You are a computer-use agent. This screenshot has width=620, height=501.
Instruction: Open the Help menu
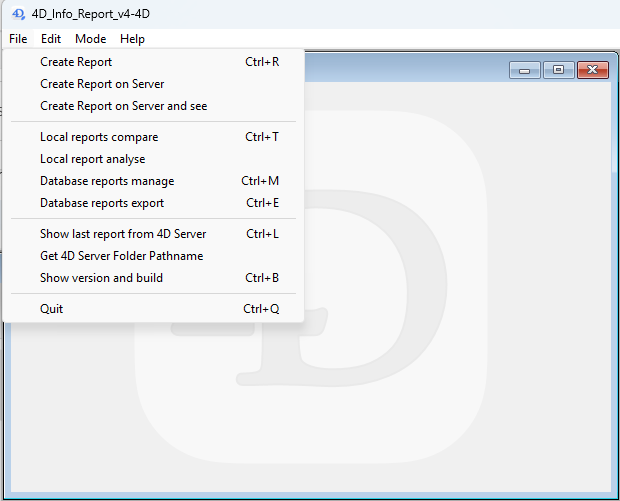(132, 39)
